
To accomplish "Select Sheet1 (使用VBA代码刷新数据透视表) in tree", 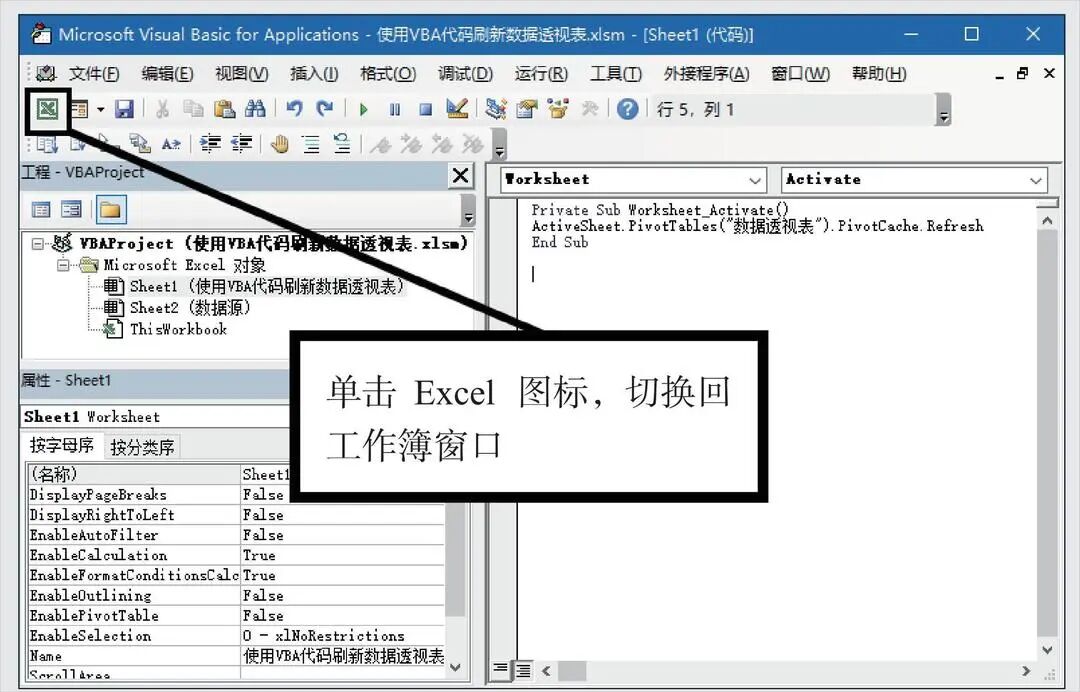I will pyautogui.click(x=267, y=286).
